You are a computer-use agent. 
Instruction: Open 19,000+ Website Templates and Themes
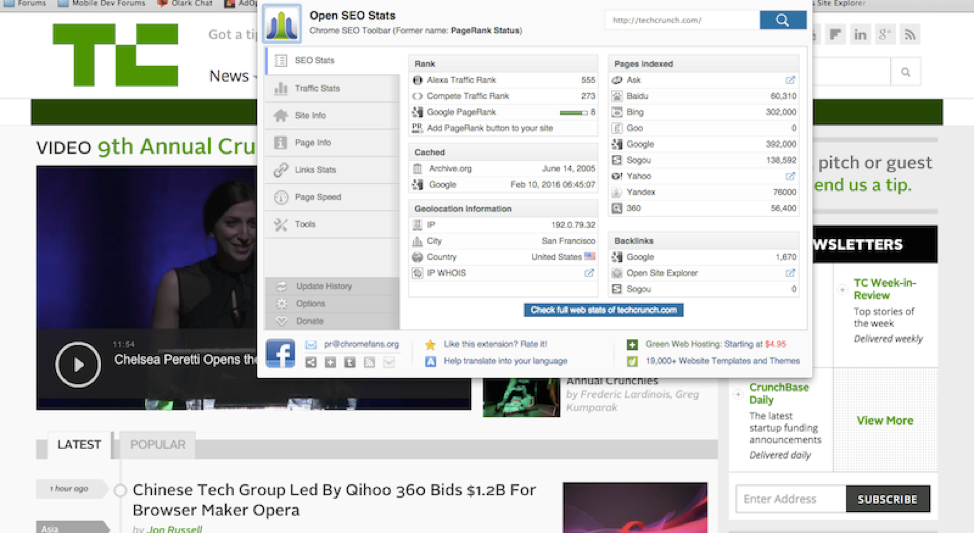pyautogui.click(x=722, y=361)
